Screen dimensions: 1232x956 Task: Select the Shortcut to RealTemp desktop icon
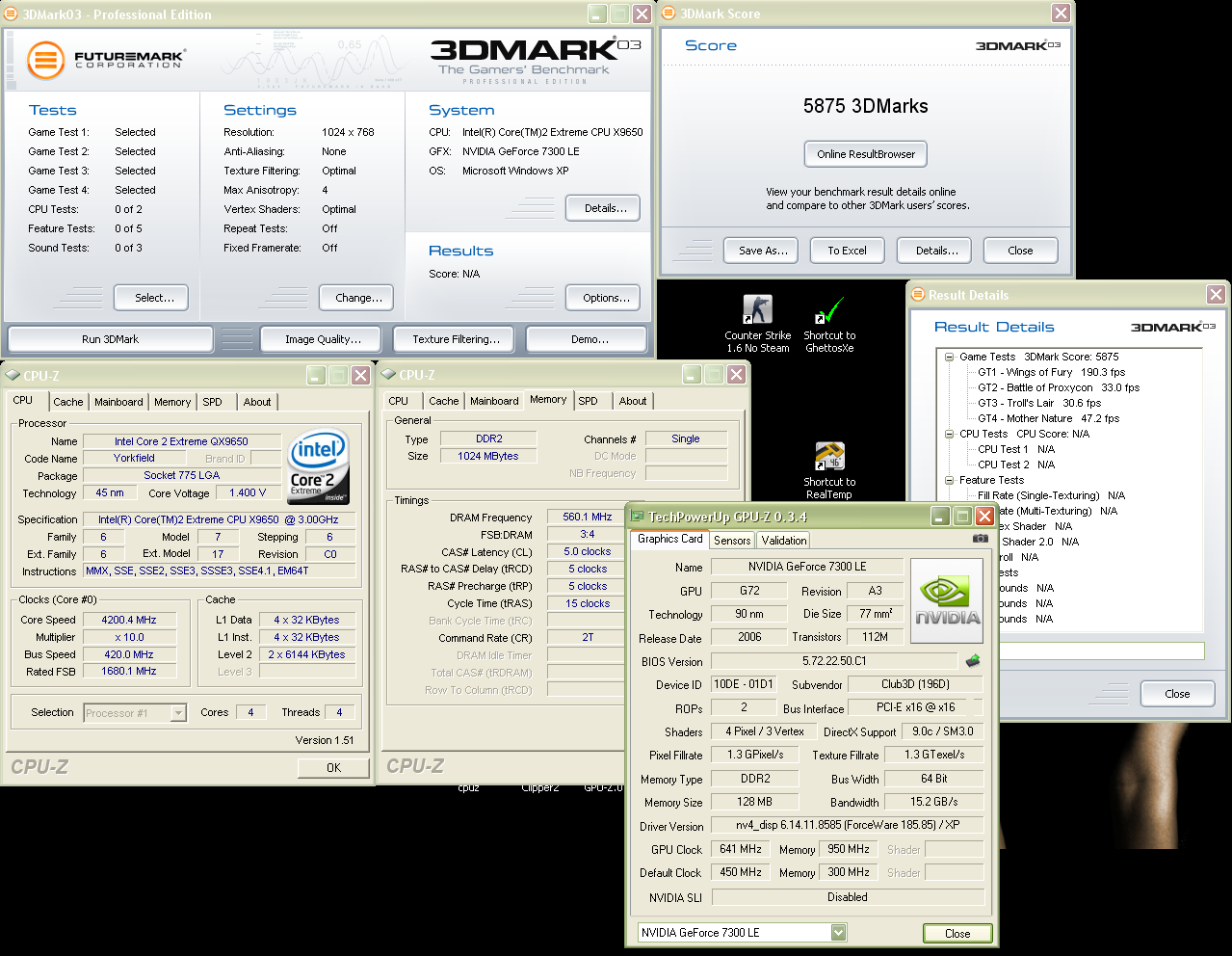[829, 470]
